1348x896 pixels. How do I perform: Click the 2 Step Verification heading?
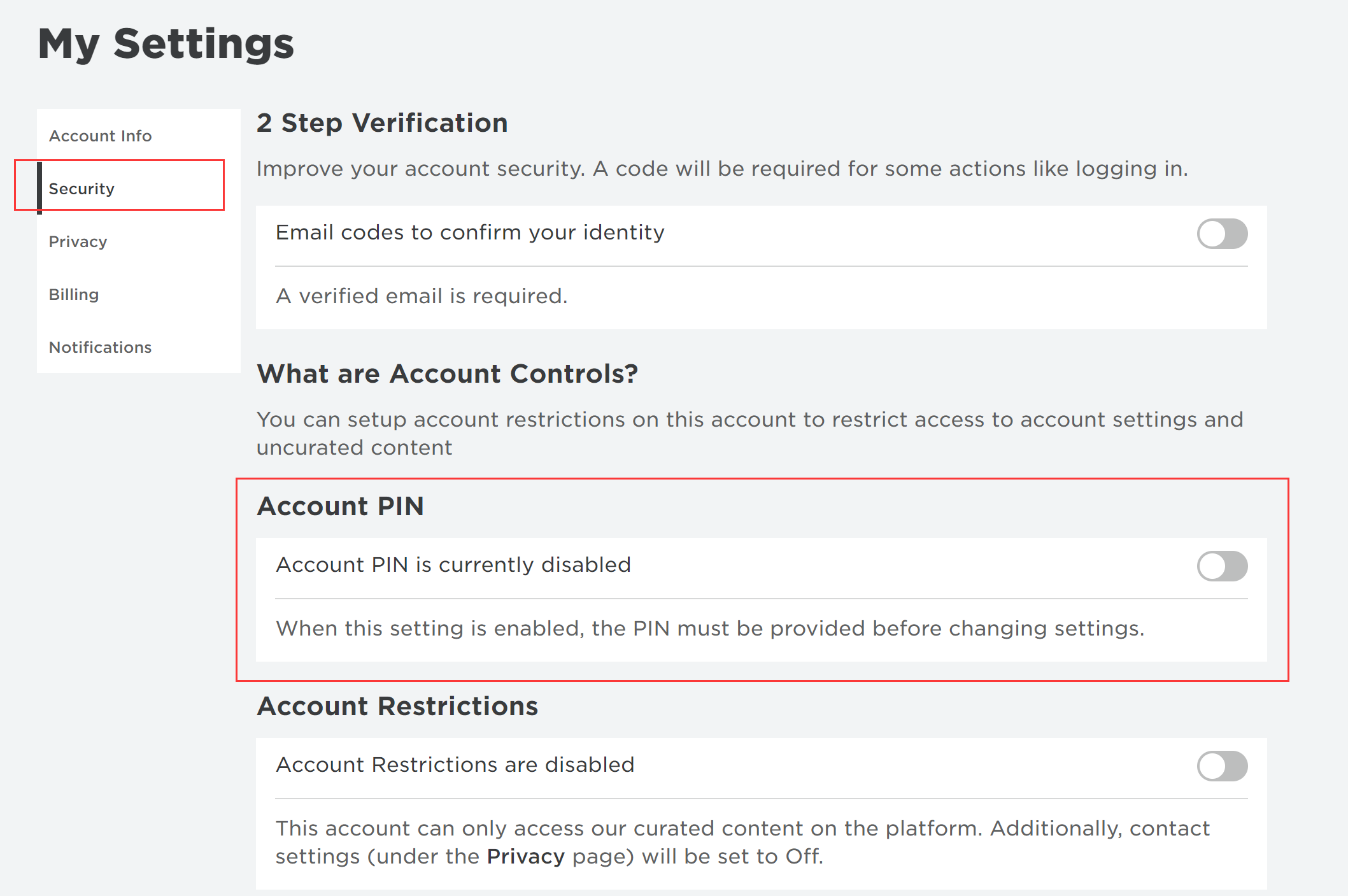382,123
